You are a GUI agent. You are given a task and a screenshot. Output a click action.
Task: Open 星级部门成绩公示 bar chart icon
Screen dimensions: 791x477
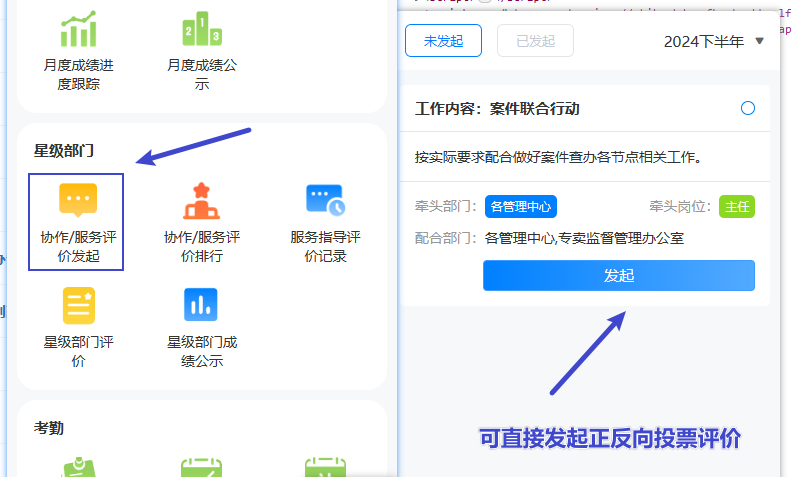[x=201, y=305]
